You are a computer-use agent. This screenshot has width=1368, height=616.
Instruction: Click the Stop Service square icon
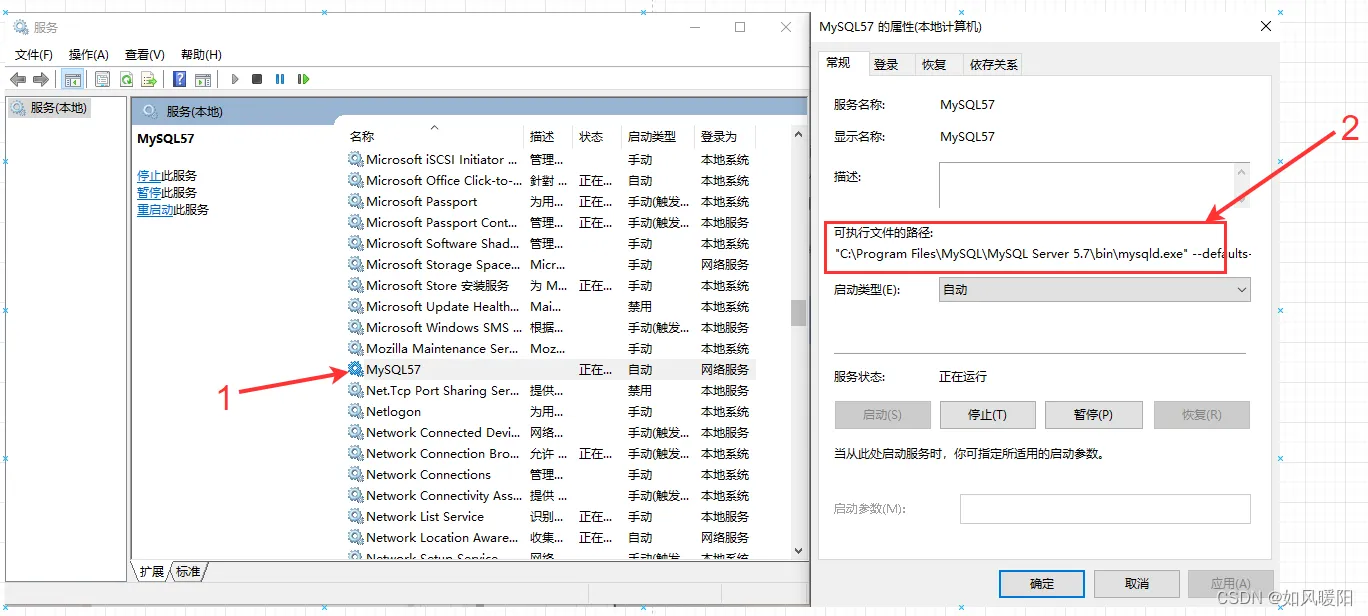pos(257,79)
